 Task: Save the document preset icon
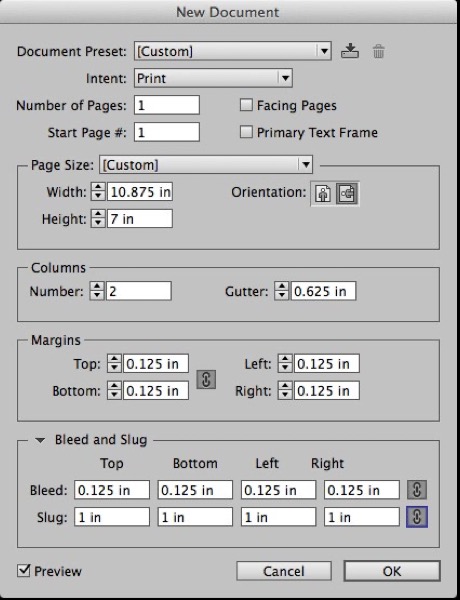tap(350, 51)
